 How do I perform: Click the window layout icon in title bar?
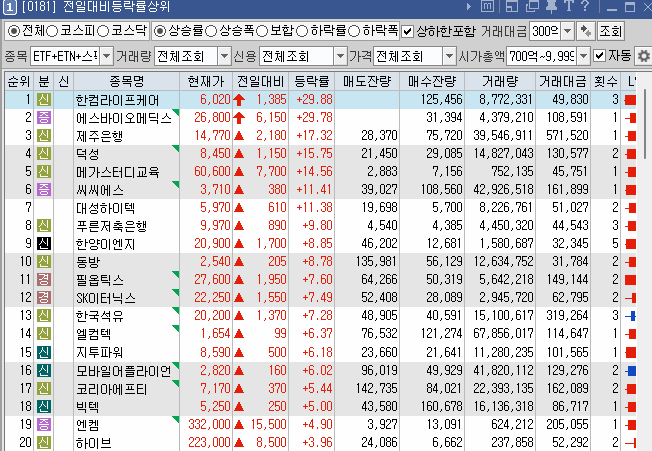(x=511, y=6)
